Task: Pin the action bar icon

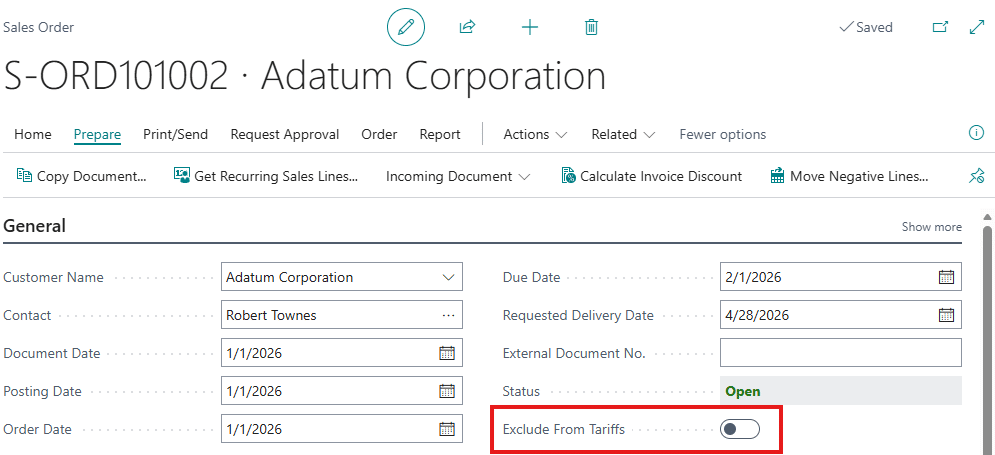Action: tap(976, 176)
